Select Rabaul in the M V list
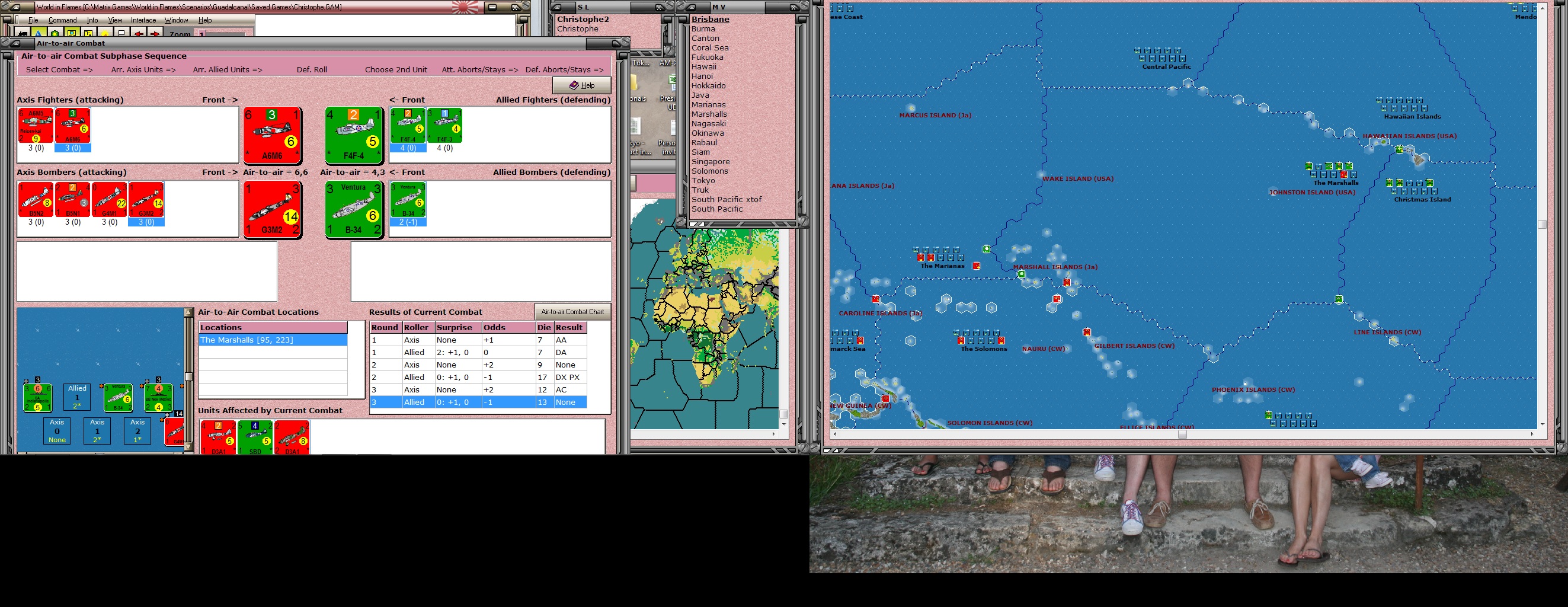The height and width of the screenshot is (607, 1568). [704, 142]
